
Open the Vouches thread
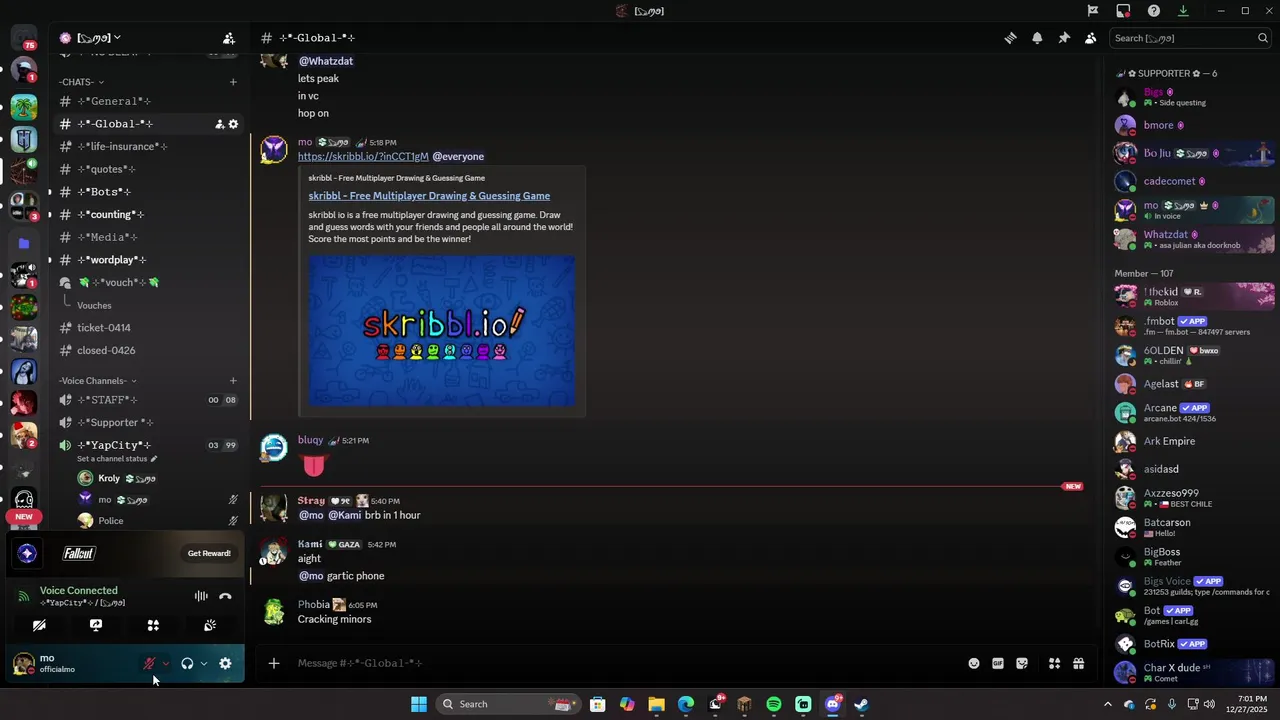click(x=94, y=305)
